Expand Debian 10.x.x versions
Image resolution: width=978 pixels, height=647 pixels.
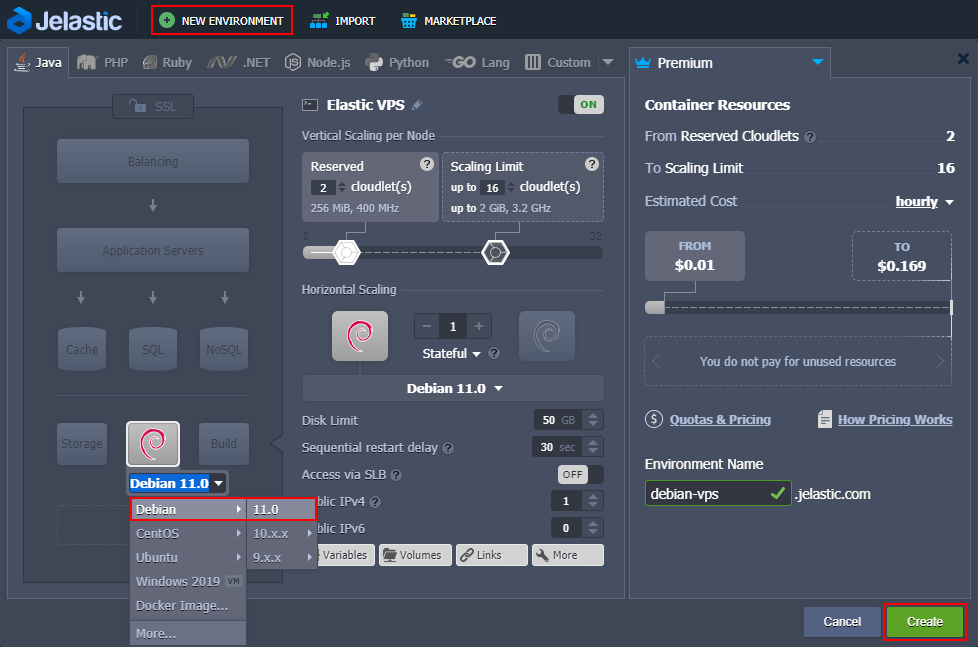point(281,533)
